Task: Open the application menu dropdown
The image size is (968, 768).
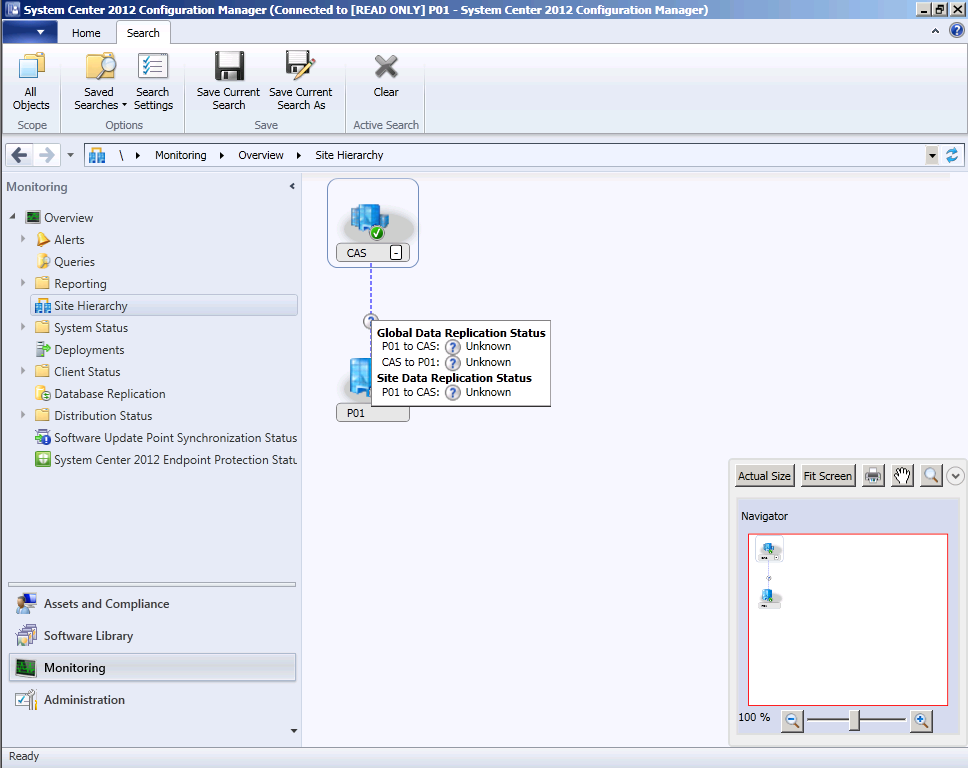Action: (x=30, y=32)
